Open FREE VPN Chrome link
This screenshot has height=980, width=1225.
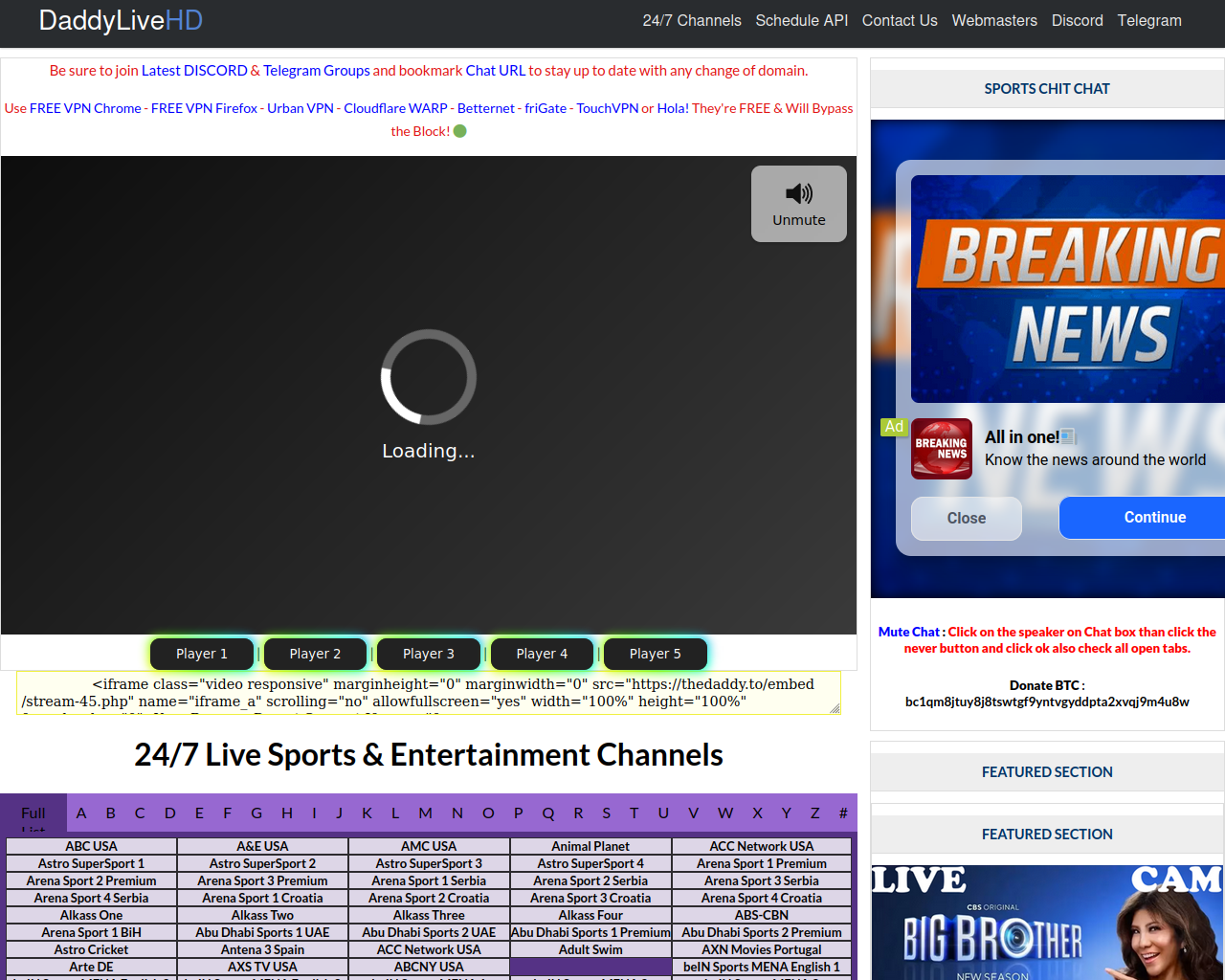(85, 108)
